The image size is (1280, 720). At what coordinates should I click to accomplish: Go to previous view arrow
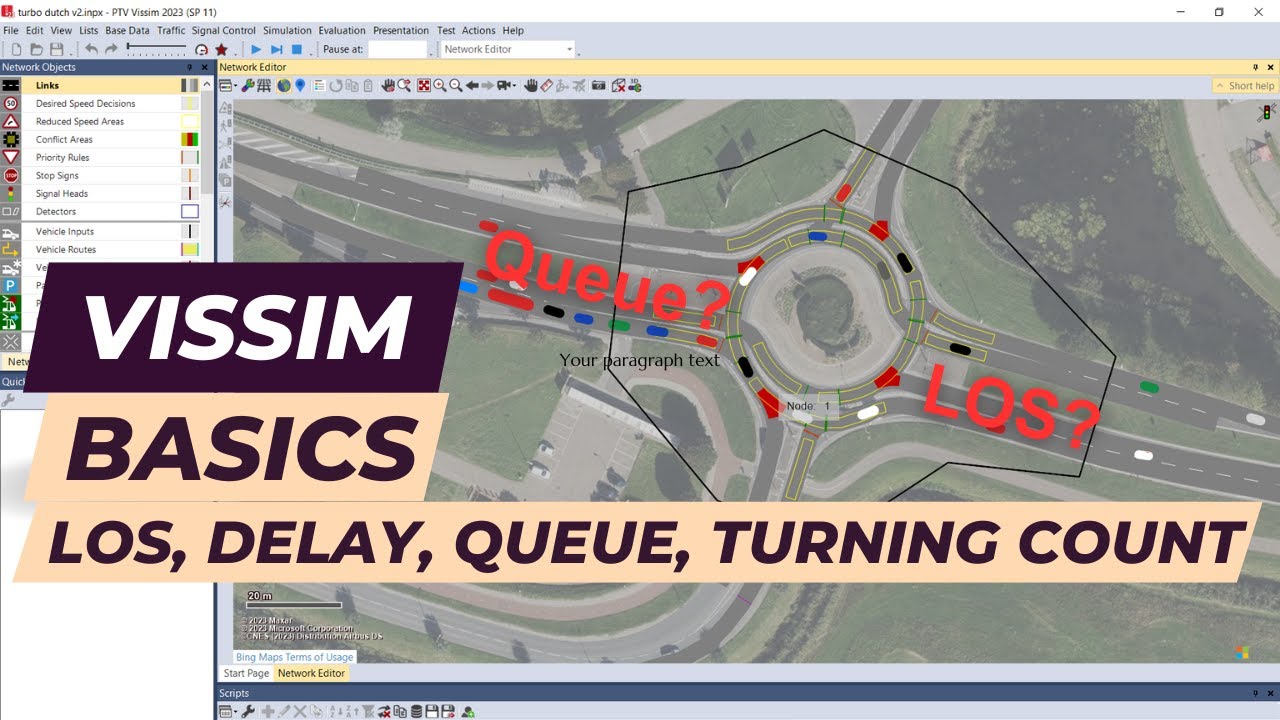[x=472, y=86]
